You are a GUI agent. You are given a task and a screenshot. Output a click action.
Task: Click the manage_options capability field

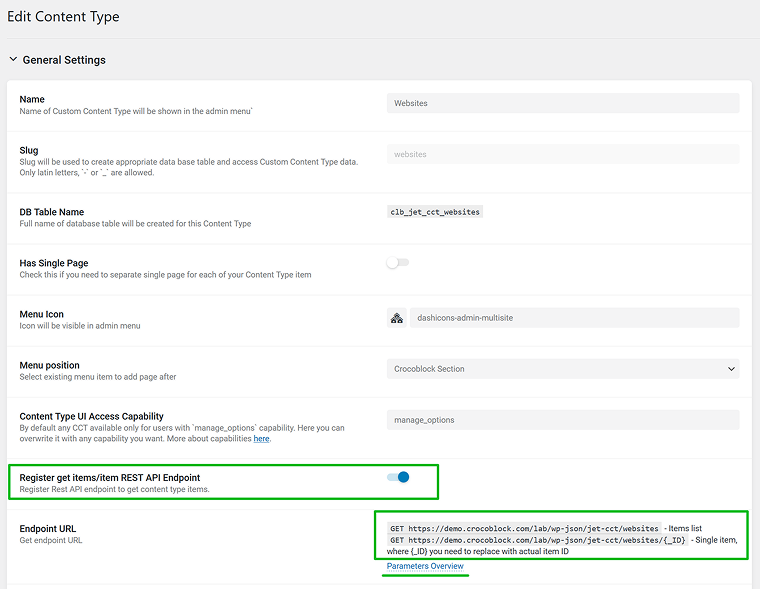click(563, 420)
